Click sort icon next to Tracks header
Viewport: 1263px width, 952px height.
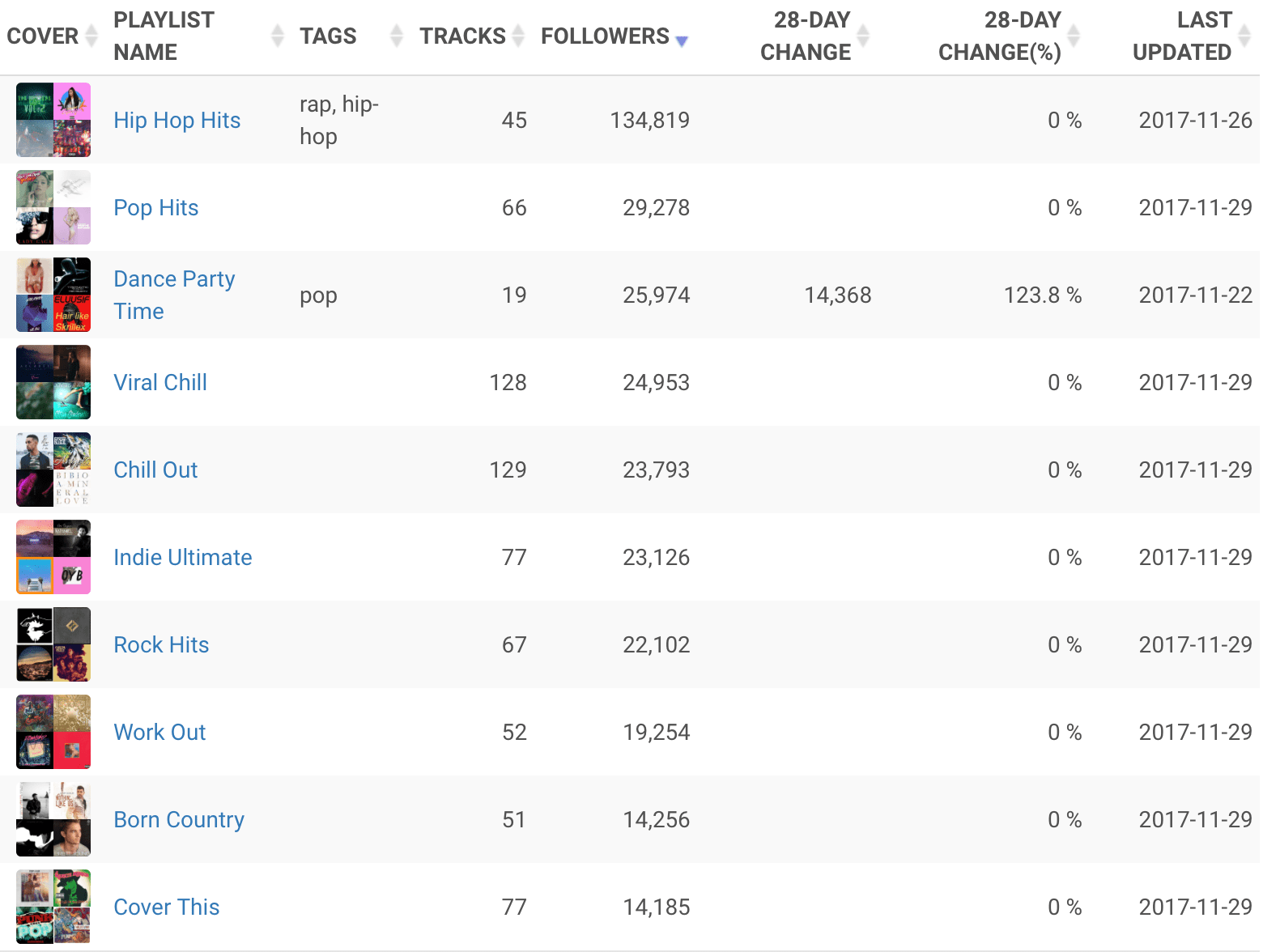[x=518, y=36]
